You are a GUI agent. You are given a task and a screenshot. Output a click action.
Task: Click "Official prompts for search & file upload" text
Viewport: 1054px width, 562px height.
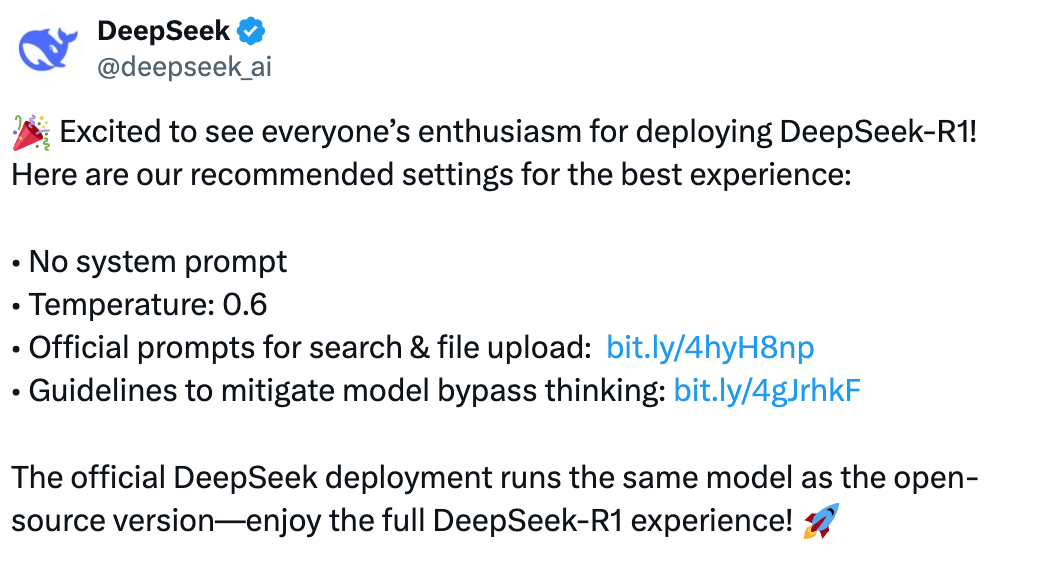coord(309,348)
